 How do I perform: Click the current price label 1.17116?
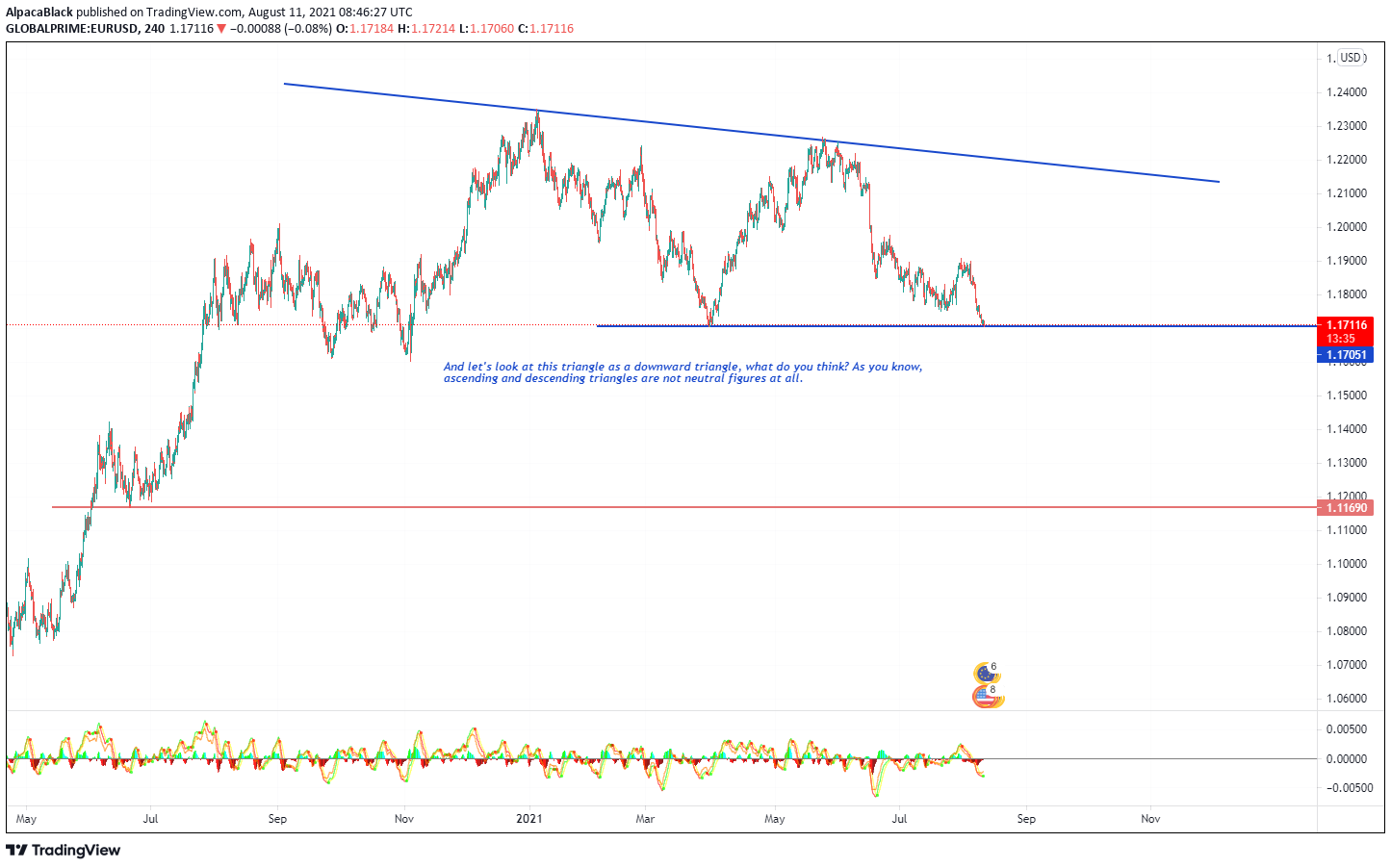pos(1345,325)
